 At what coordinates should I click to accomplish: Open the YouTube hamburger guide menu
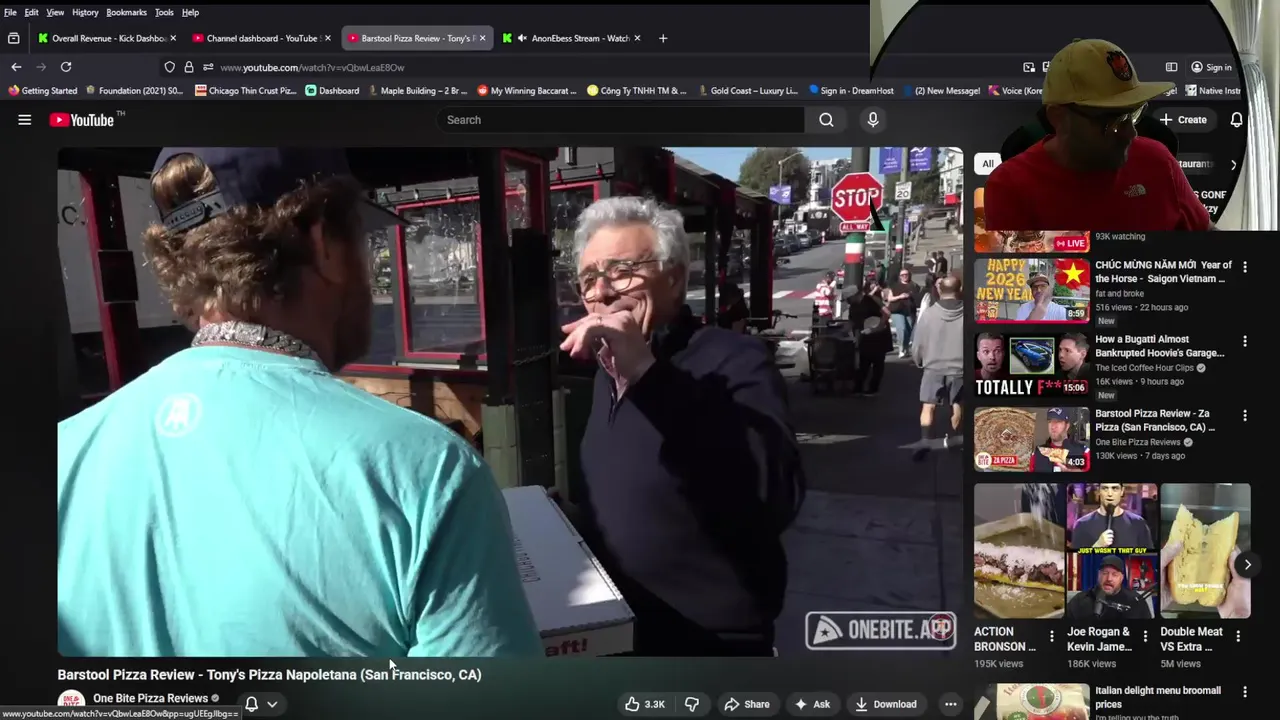coord(24,120)
